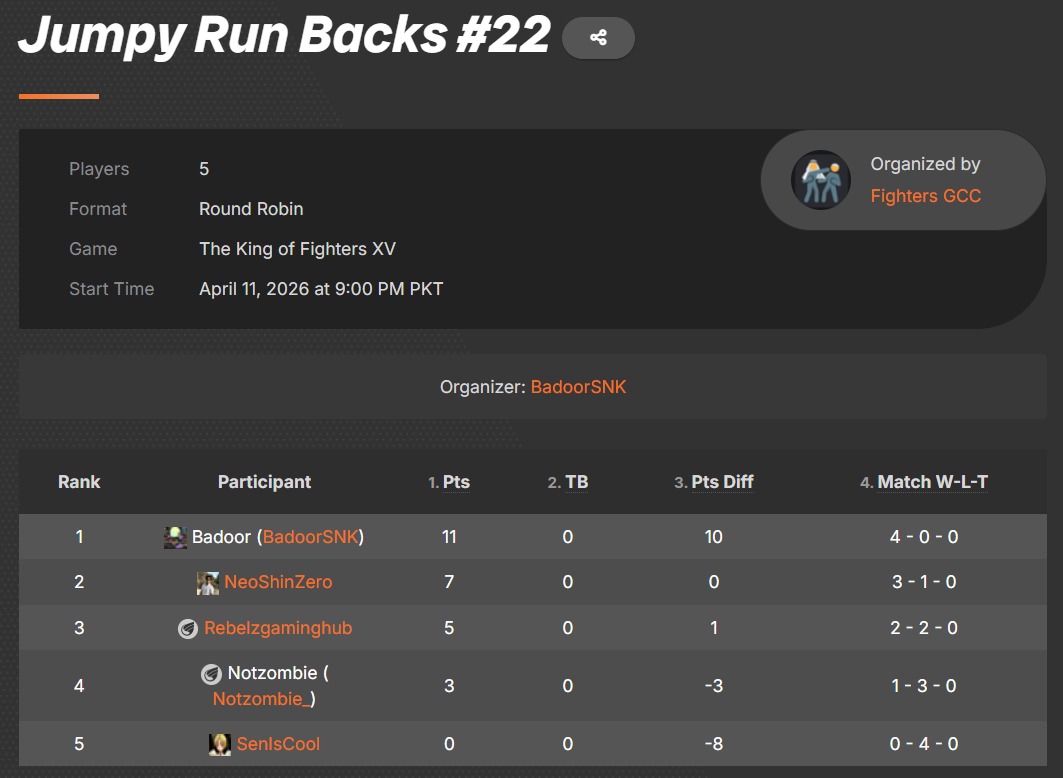
Task: Click the 0 - 4 - 0 match record
Action: 924,744
